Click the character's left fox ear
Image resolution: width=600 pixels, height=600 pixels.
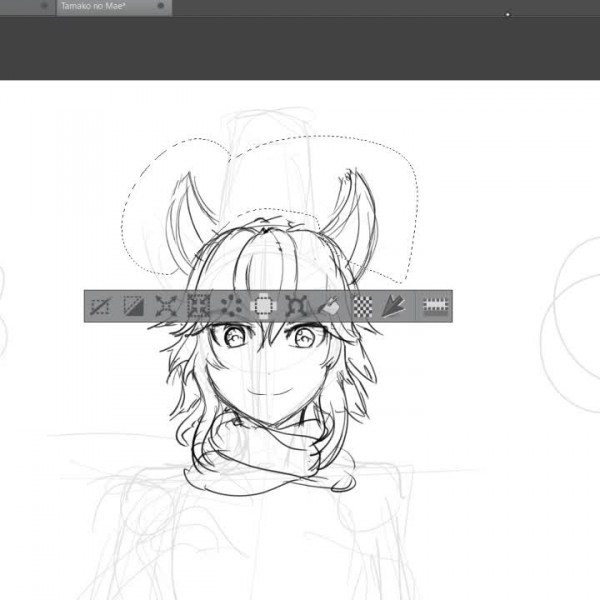click(x=188, y=224)
